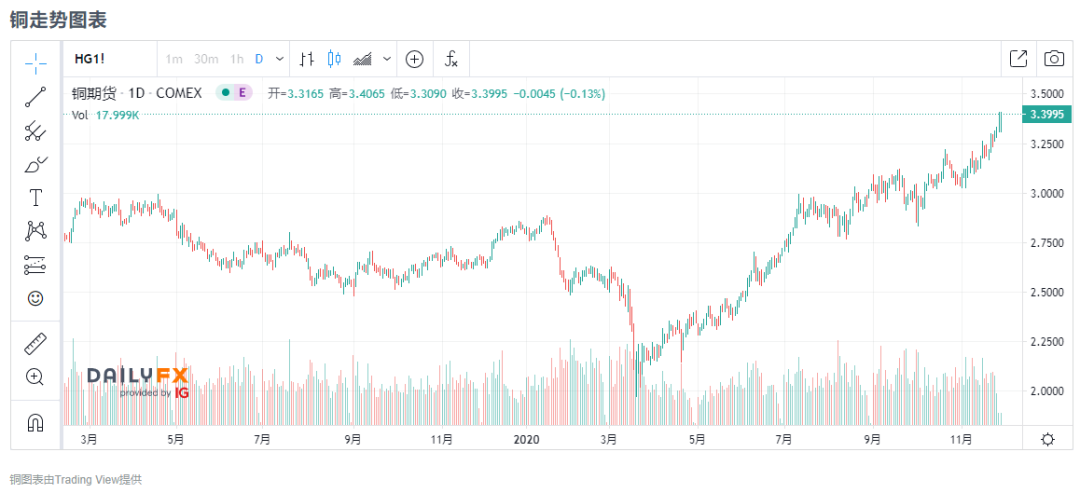Open the text annotation tool
1080x493 pixels.
click(x=36, y=197)
